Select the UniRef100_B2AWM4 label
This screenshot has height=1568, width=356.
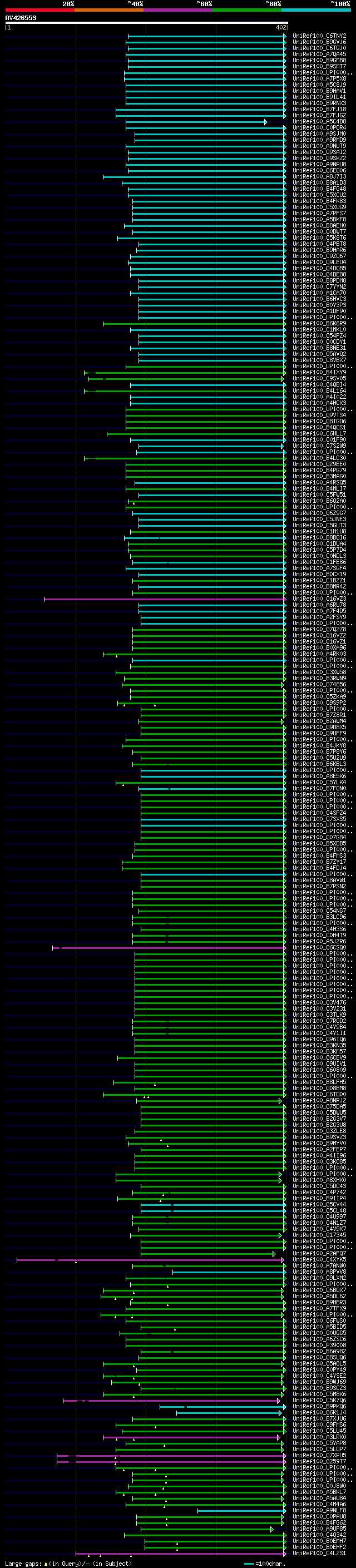[319, 721]
